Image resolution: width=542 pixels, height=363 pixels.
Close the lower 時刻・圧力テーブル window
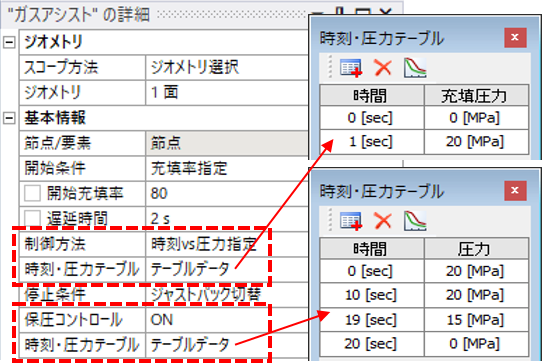(x=515, y=190)
